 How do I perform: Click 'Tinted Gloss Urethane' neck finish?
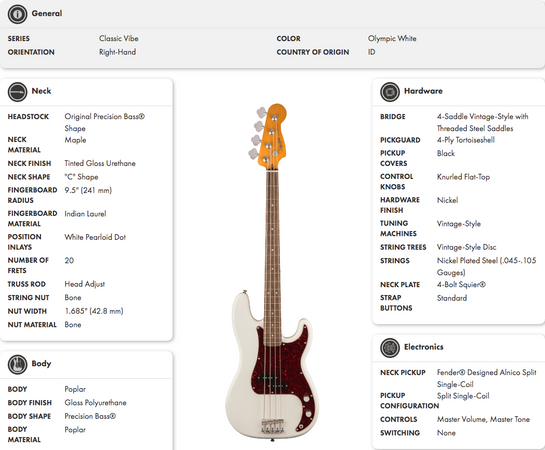(x=100, y=163)
